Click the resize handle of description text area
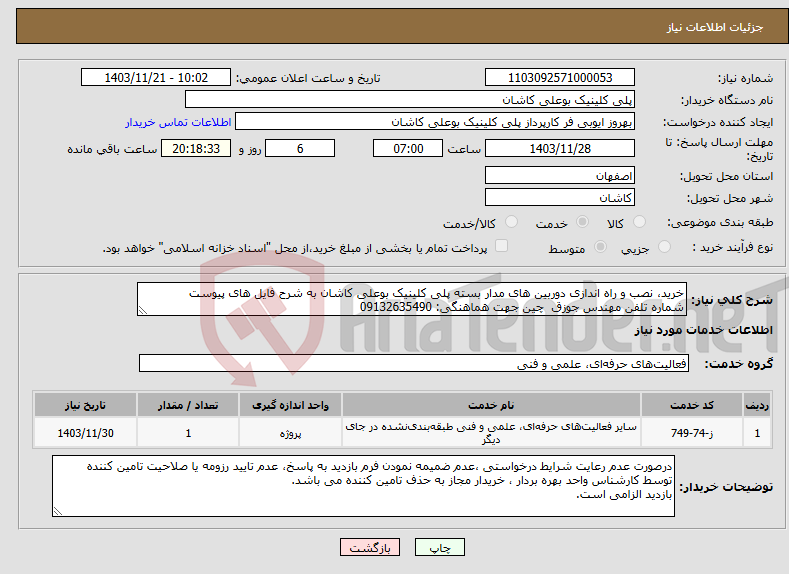This screenshot has height=574, width=789. pos(143,311)
